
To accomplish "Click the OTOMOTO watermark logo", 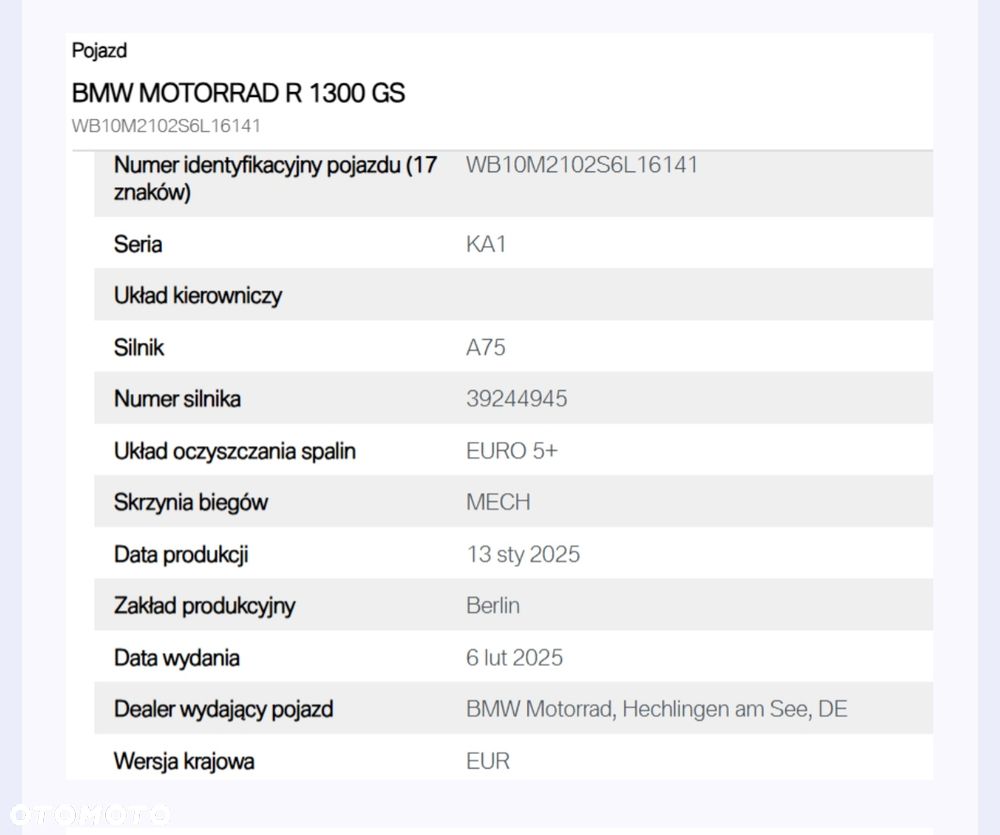I will pos(90,815).
